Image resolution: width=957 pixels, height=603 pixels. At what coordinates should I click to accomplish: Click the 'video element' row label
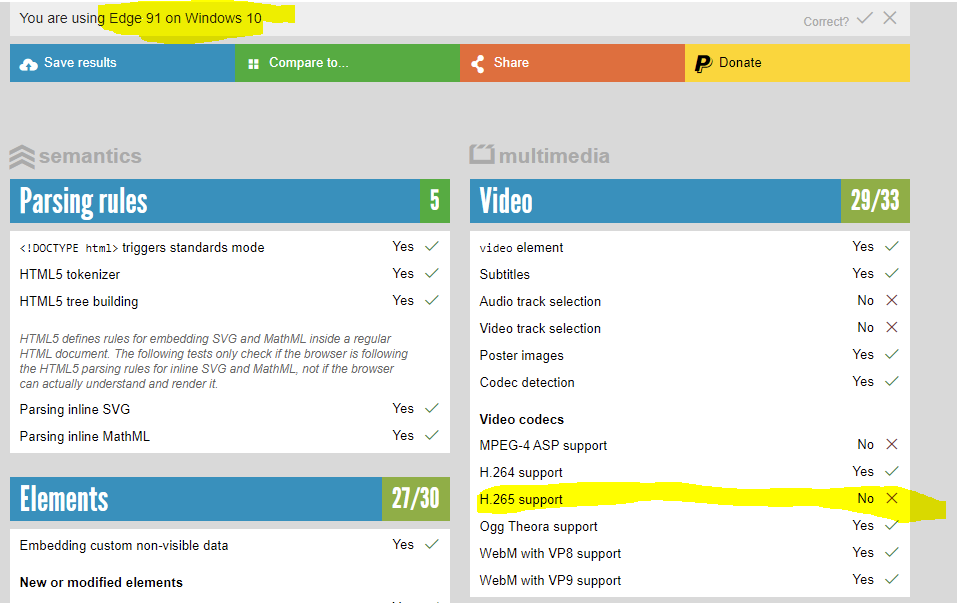click(521, 248)
